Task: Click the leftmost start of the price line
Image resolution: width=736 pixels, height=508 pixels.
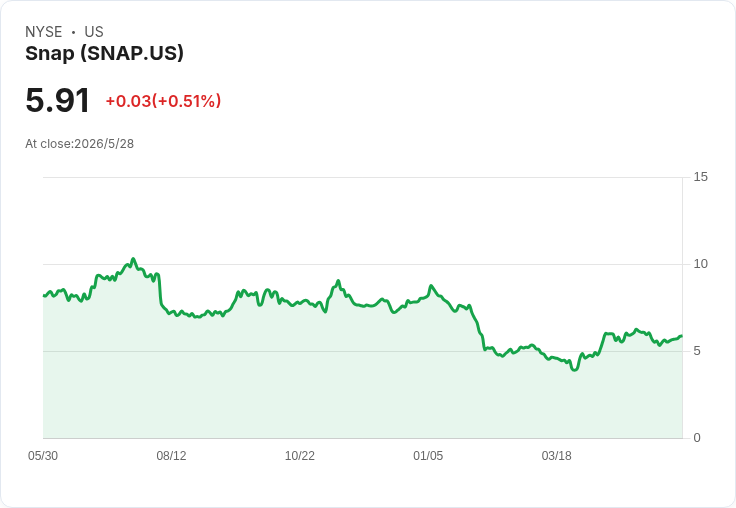Action: (44, 296)
